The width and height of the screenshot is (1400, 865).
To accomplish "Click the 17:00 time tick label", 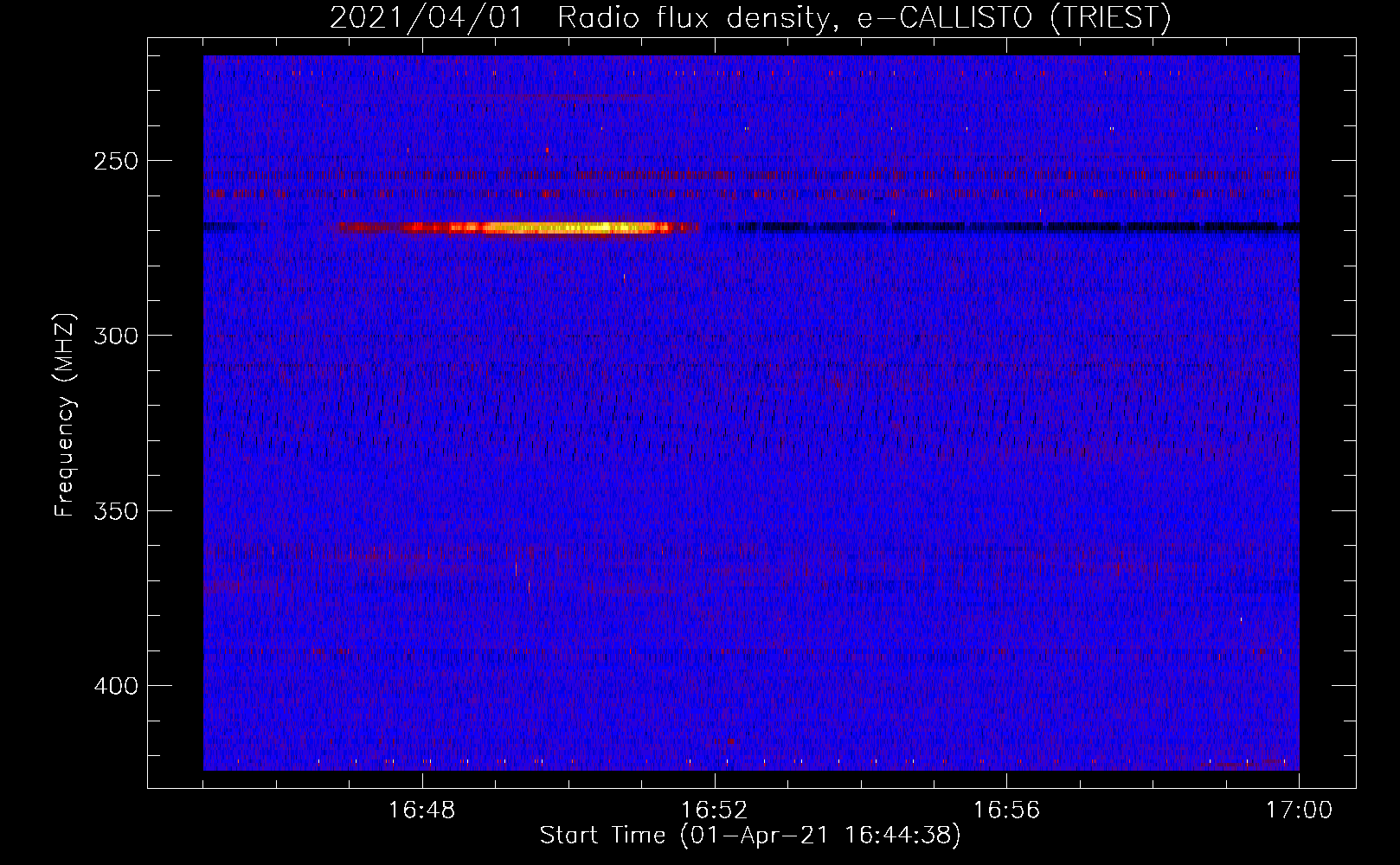I will [x=1299, y=810].
